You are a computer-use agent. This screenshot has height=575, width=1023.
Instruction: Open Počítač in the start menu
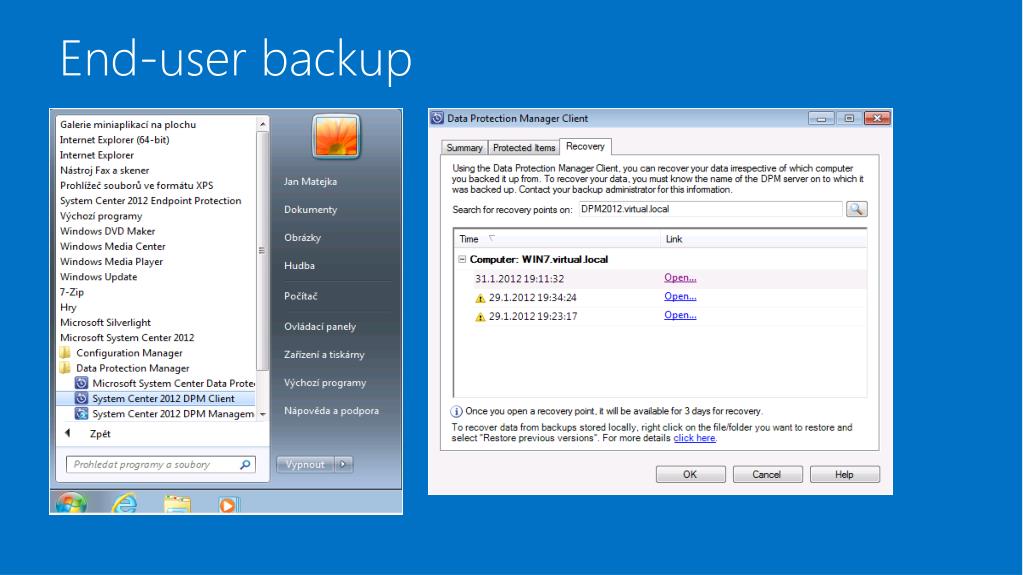click(301, 296)
